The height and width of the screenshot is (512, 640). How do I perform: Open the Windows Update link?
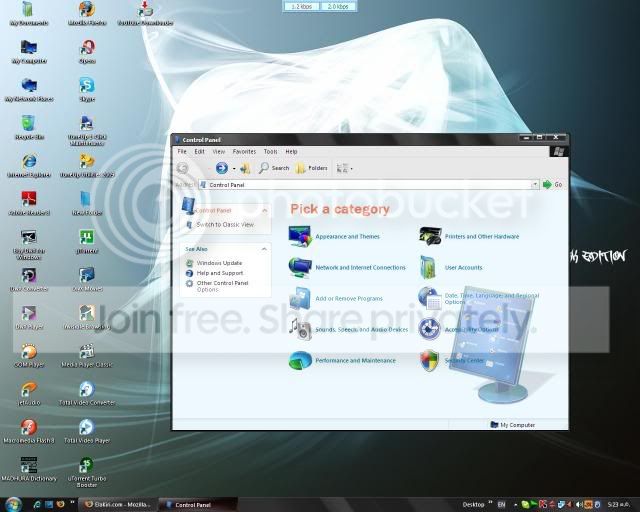coord(219,263)
